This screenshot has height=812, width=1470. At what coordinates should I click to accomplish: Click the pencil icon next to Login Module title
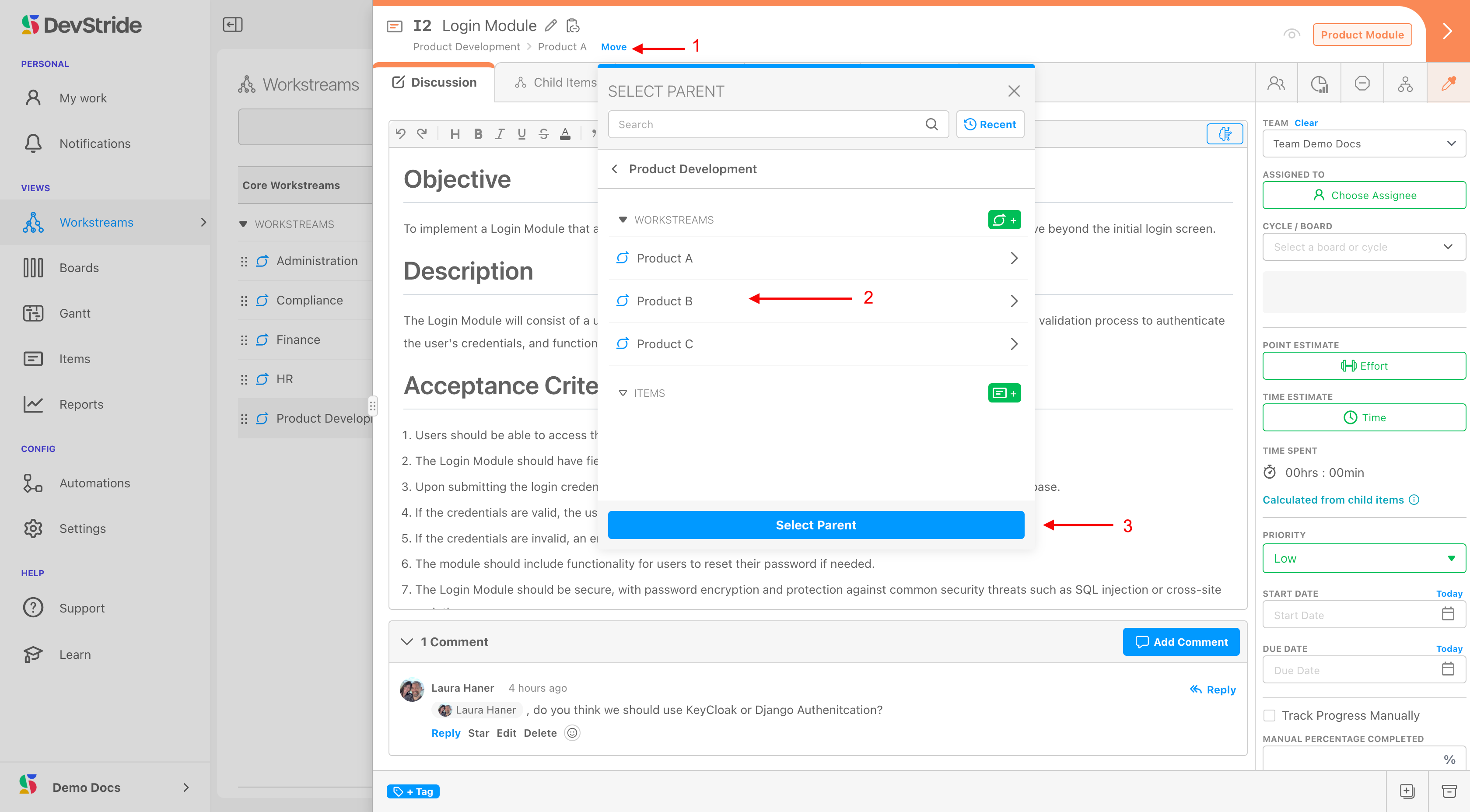coord(550,26)
